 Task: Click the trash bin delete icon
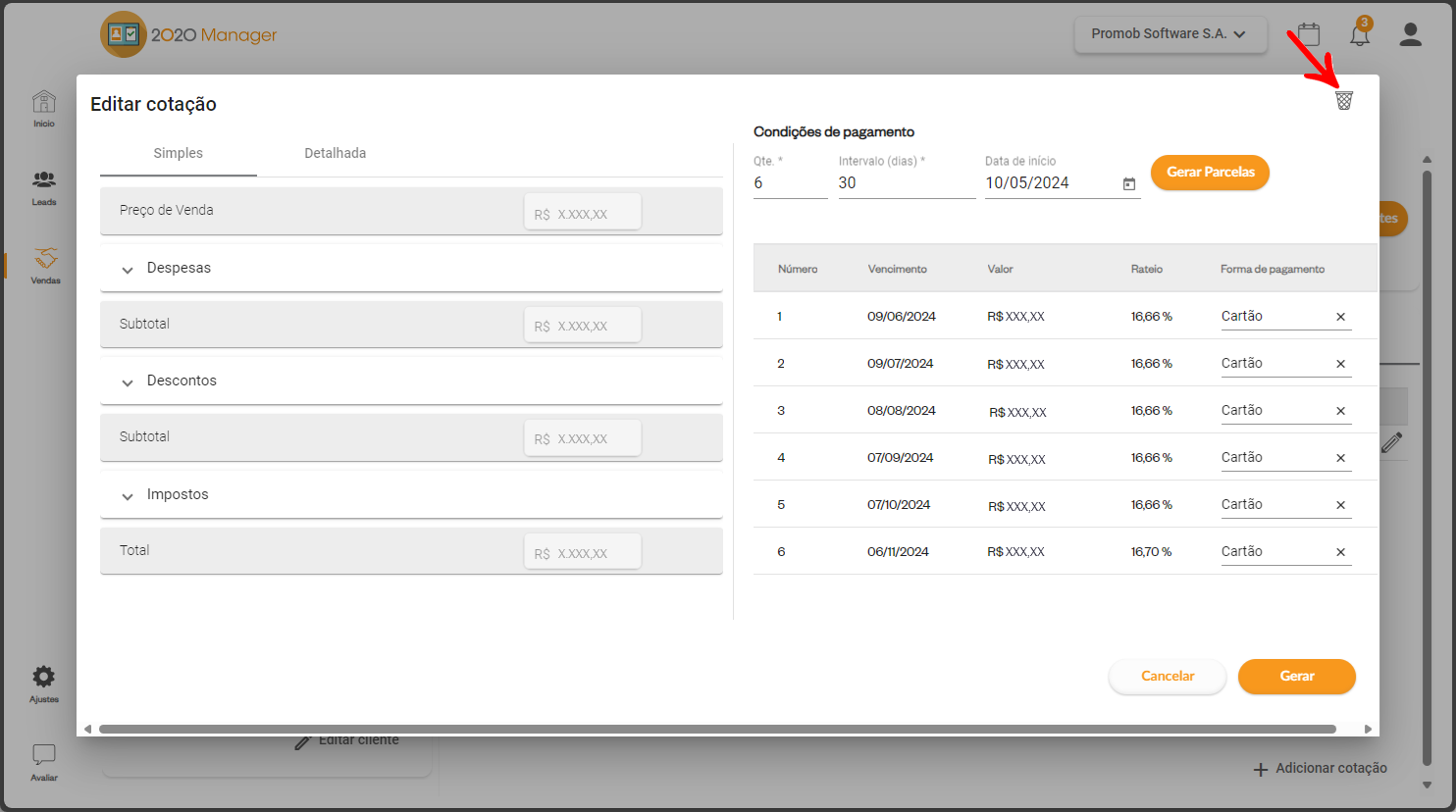[1344, 100]
